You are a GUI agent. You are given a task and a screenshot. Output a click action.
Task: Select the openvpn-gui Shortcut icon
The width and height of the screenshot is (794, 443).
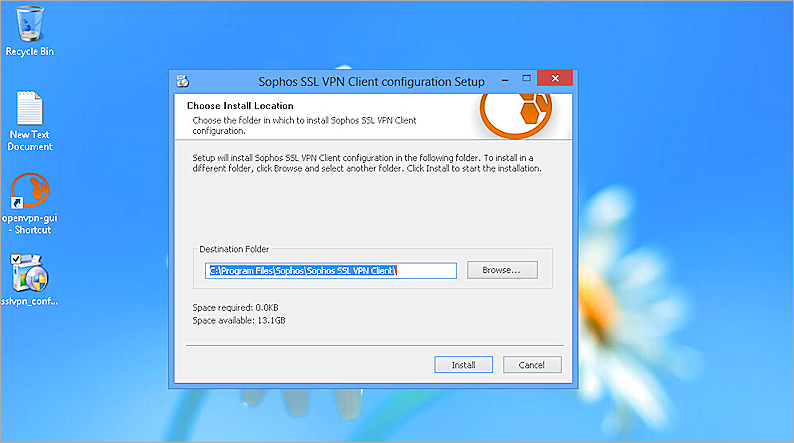tap(29, 204)
